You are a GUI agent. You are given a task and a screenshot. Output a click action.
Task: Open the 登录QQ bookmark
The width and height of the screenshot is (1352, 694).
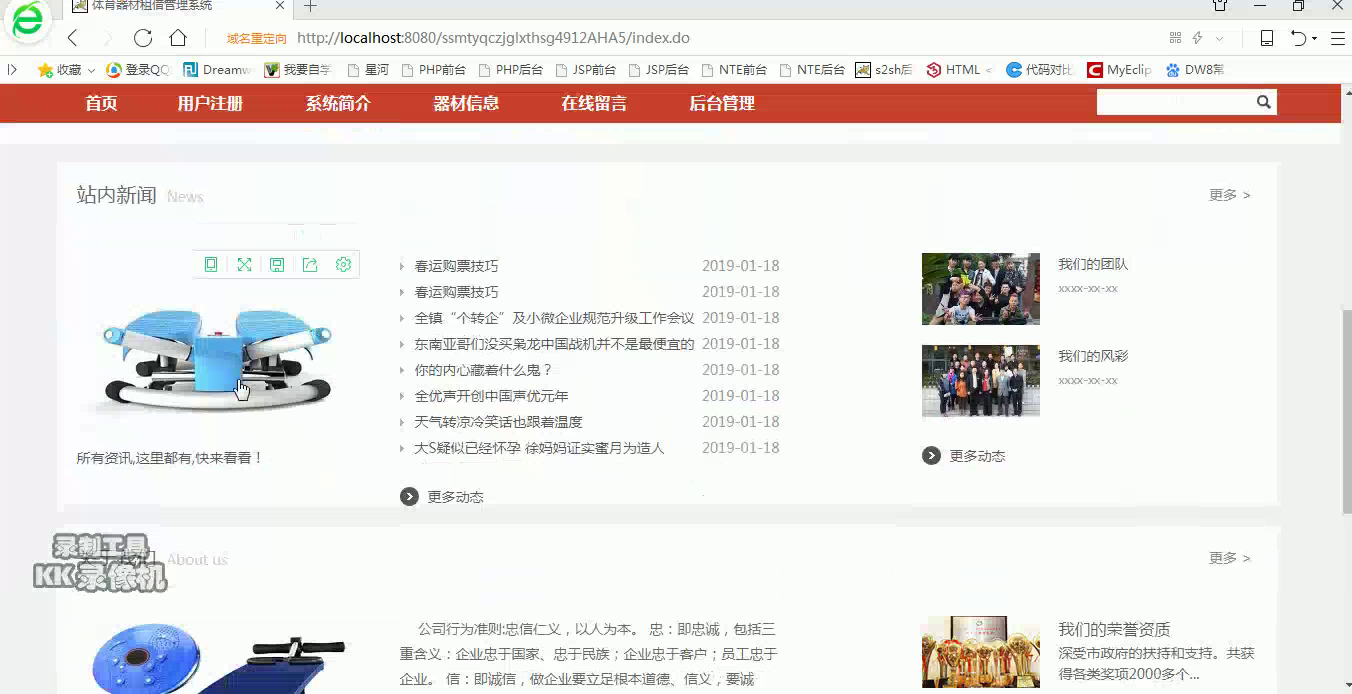(x=138, y=70)
